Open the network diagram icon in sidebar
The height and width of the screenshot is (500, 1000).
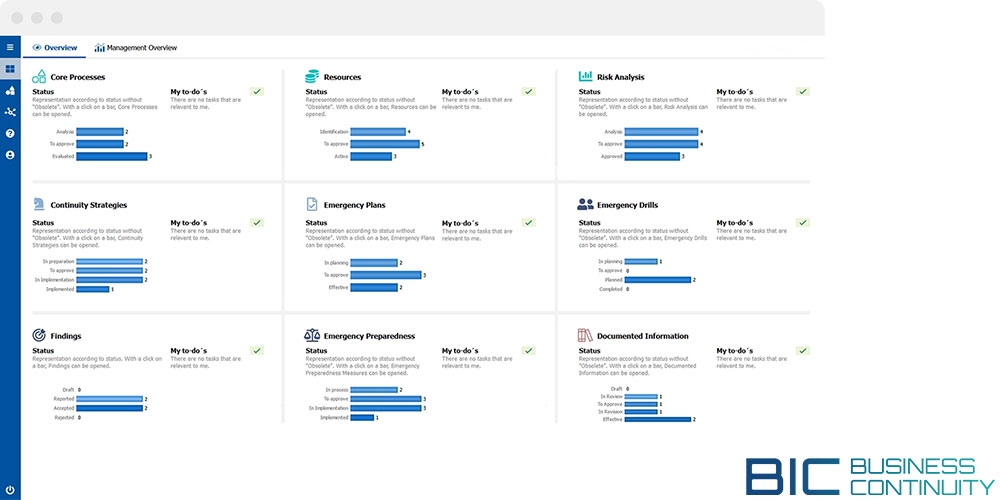(x=10, y=112)
